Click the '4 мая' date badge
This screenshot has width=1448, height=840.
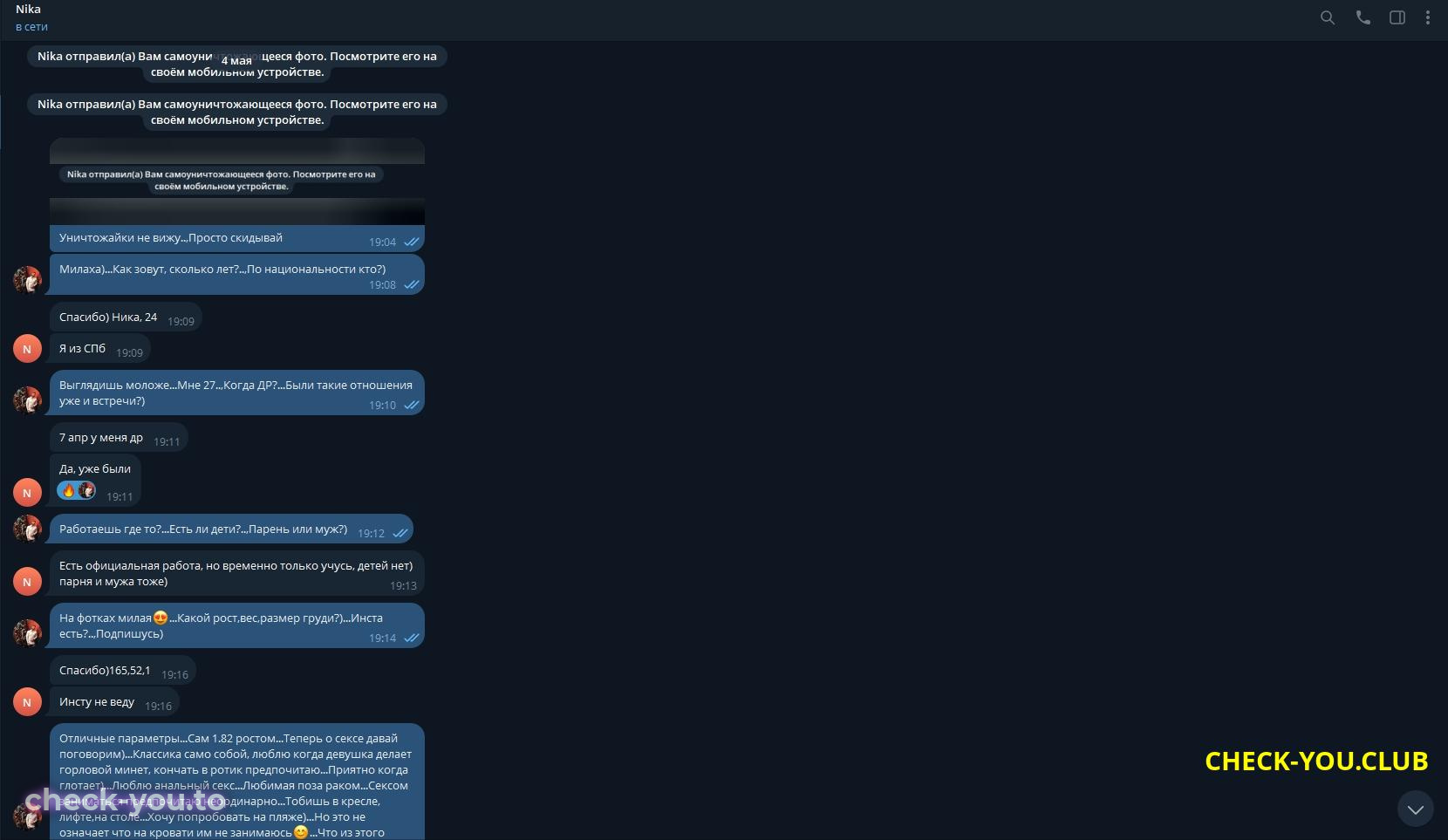236,60
